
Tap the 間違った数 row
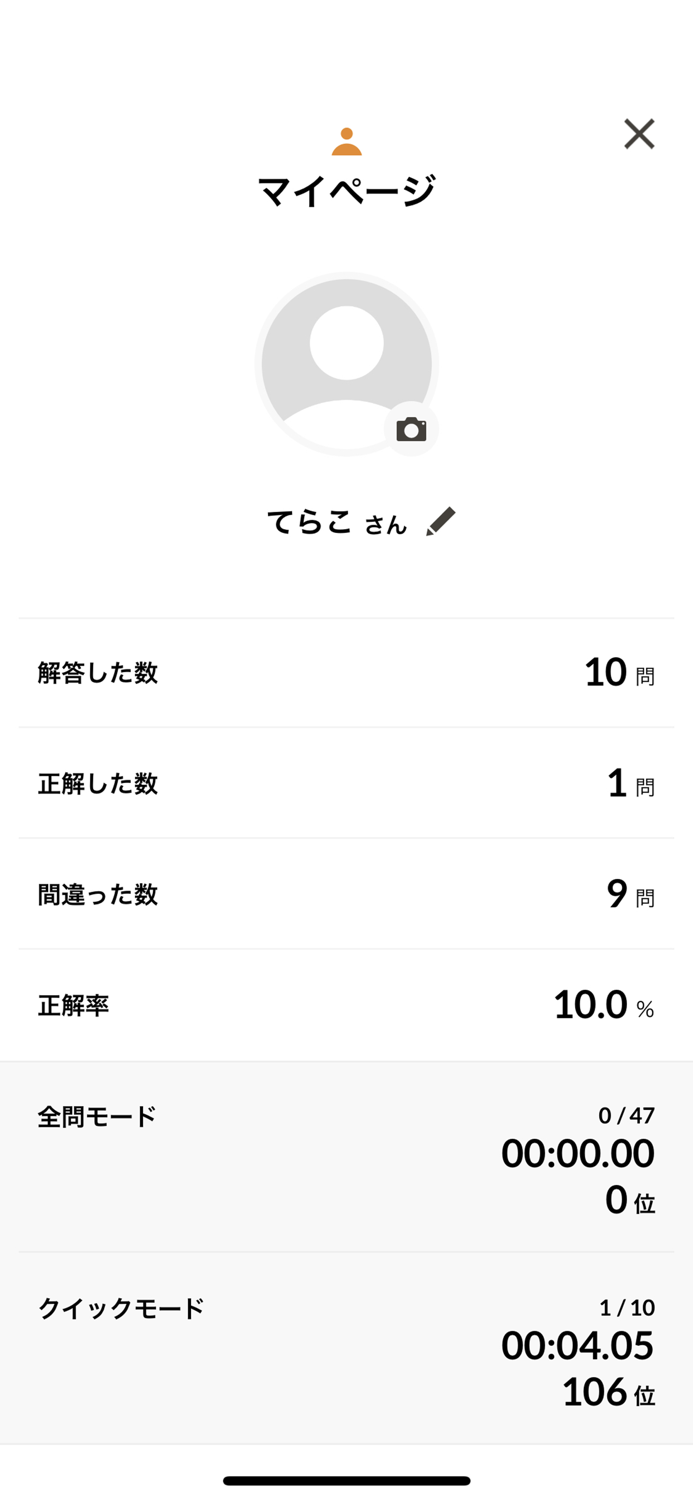(x=347, y=895)
